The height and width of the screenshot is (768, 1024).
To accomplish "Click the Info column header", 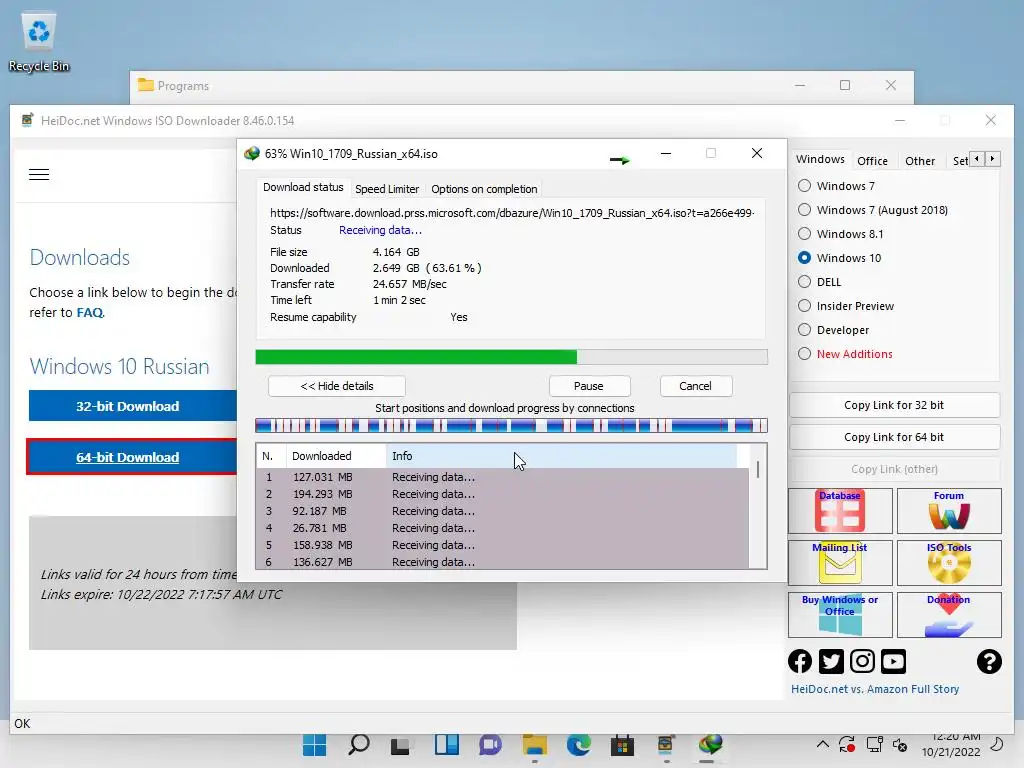I will click(x=562, y=456).
